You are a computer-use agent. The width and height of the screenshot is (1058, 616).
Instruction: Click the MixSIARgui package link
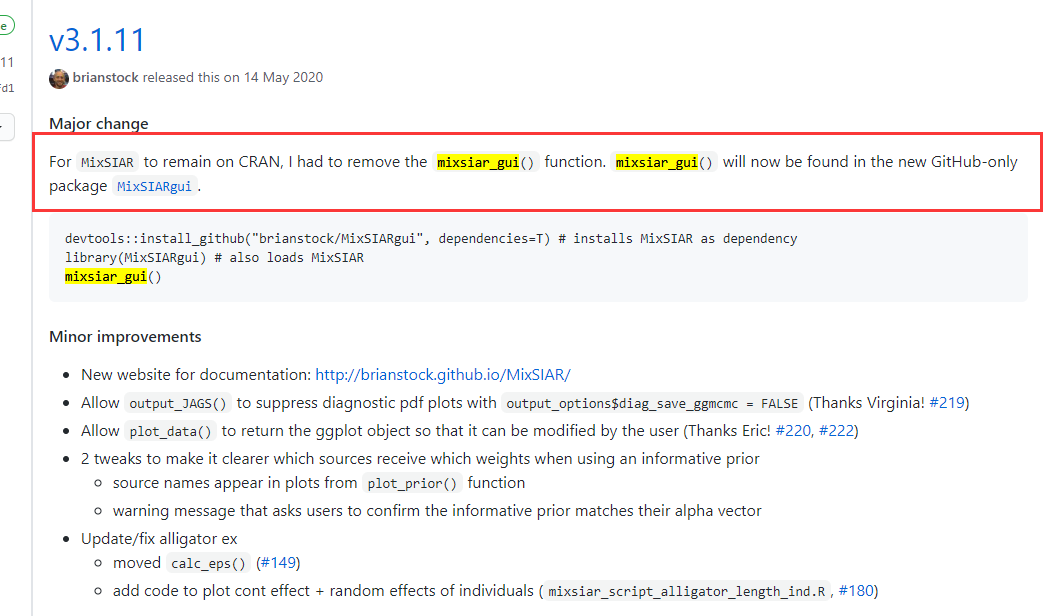click(x=156, y=187)
